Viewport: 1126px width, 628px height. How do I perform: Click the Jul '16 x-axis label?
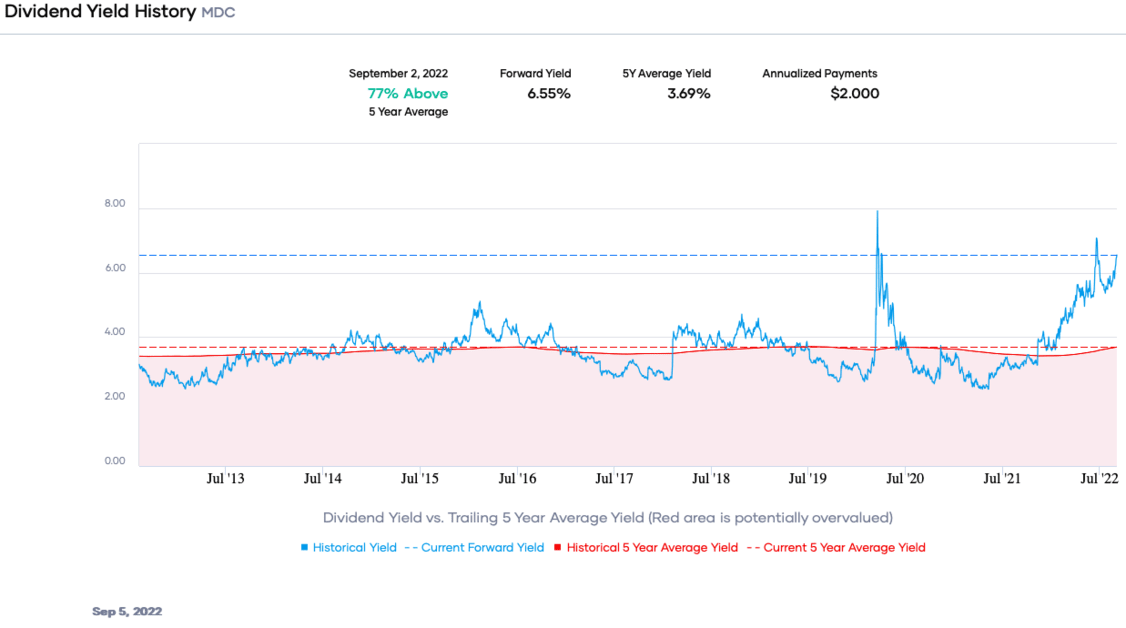[x=517, y=479]
